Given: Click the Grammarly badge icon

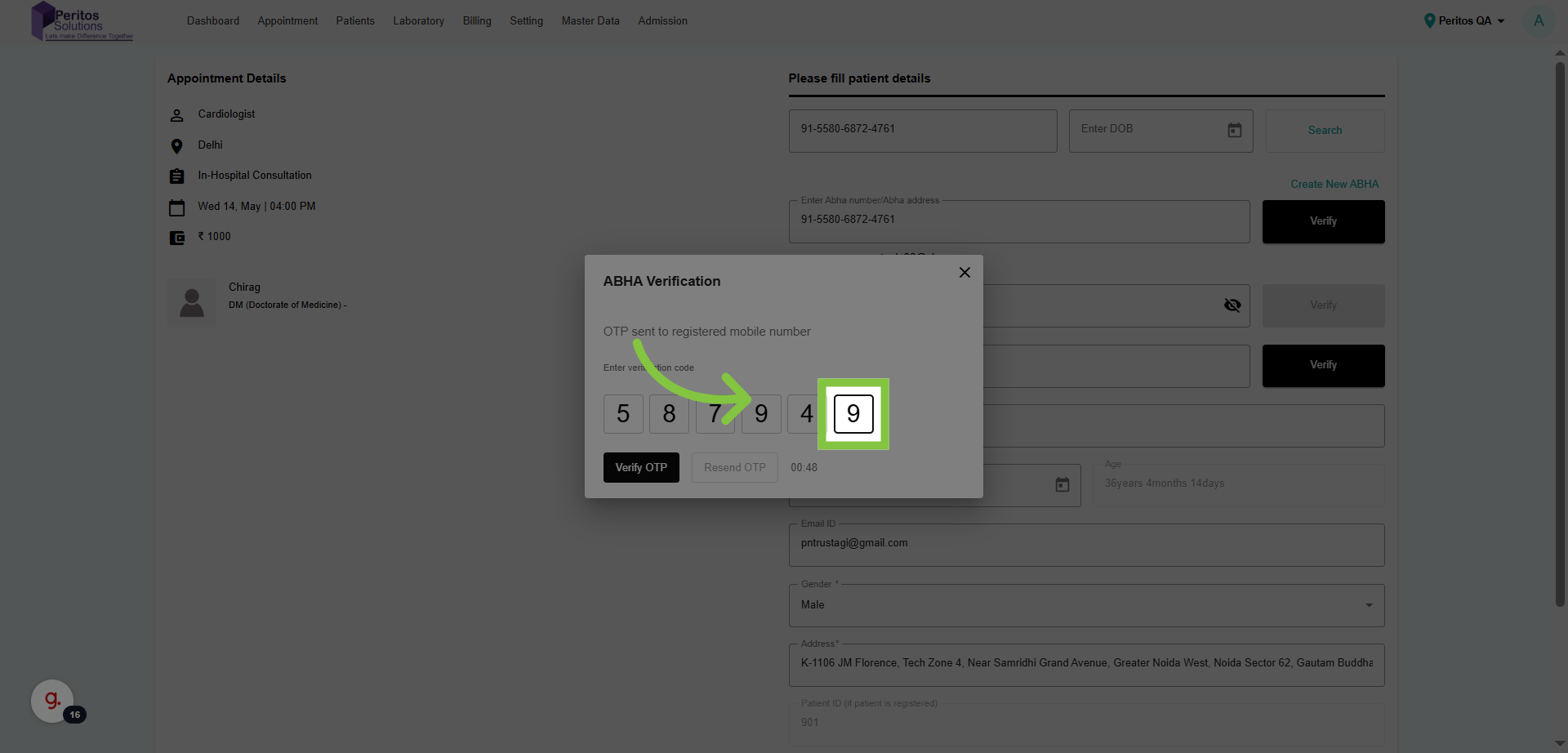Looking at the screenshot, I should [52, 701].
